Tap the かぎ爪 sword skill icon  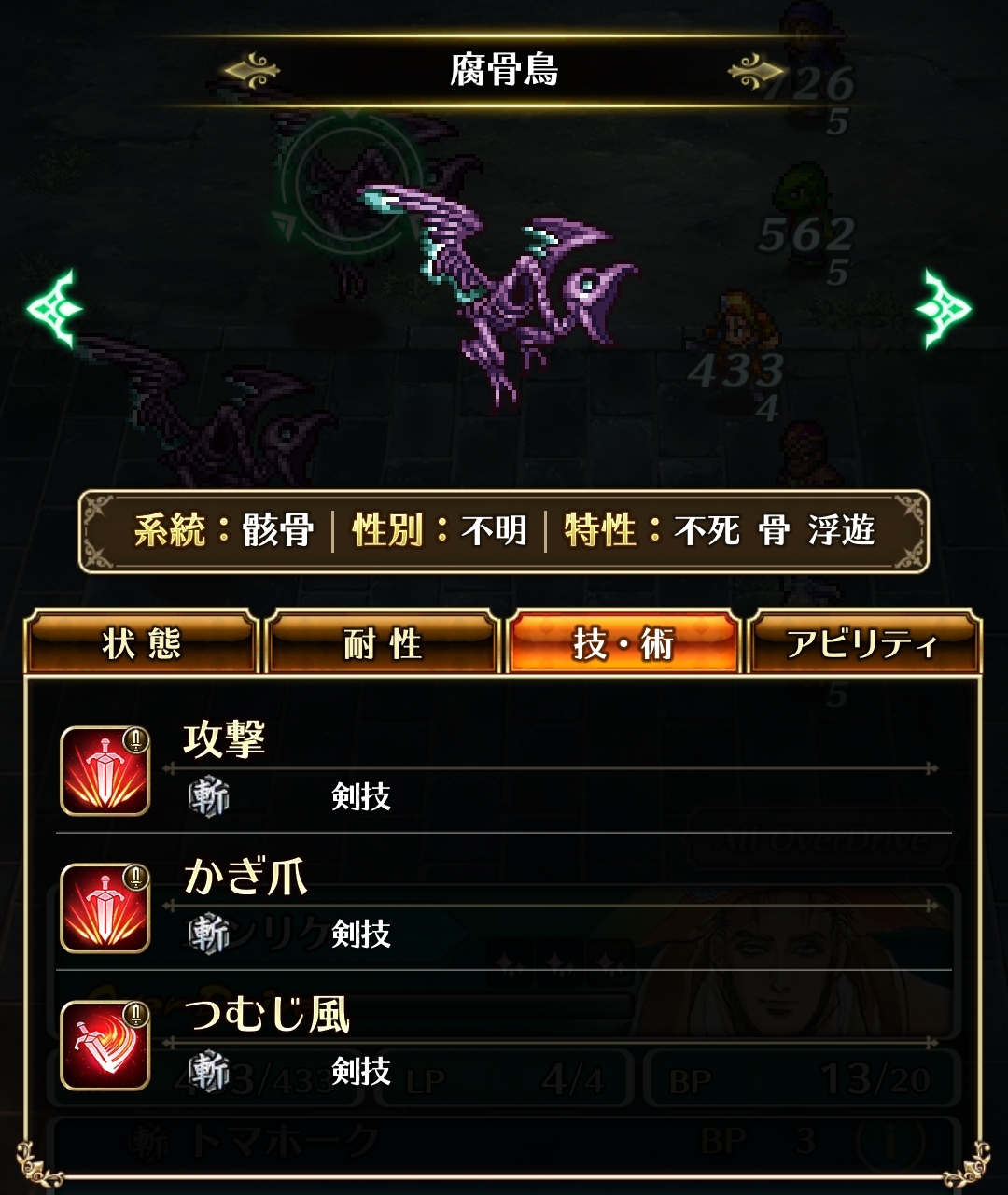[x=105, y=908]
